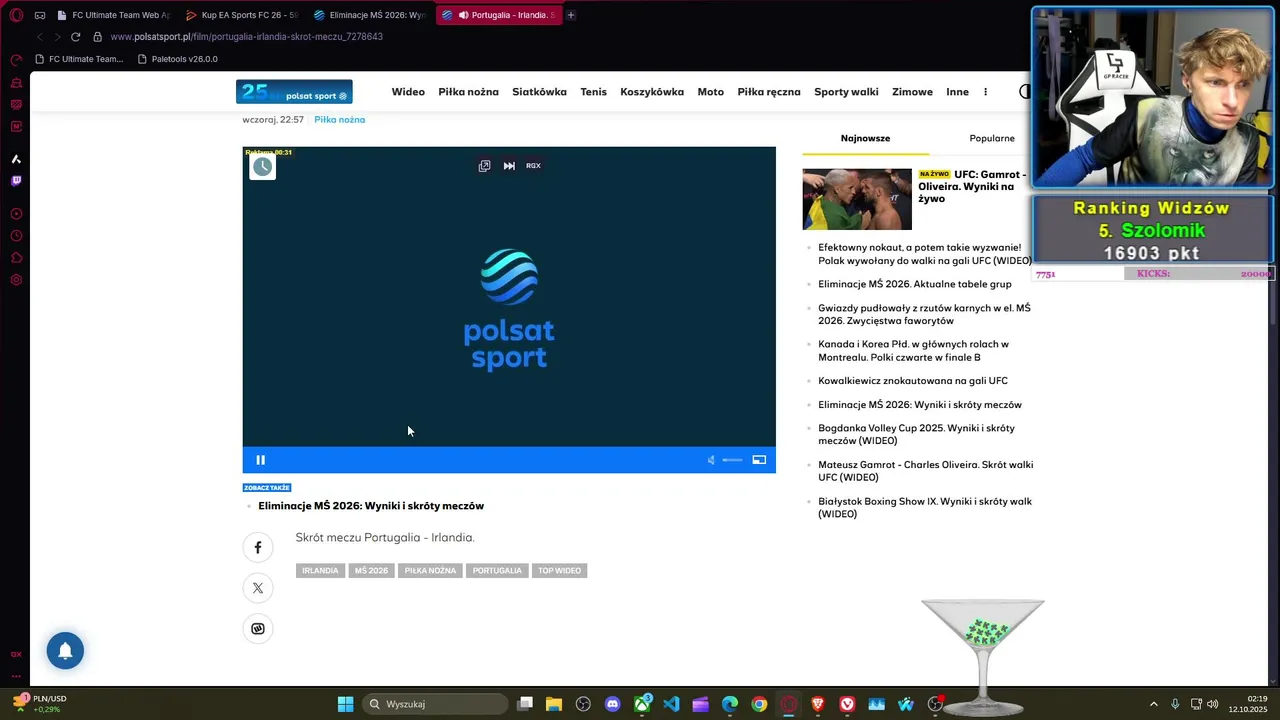This screenshot has width=1280, height=720.
Task: Open Eliminacje MŚ 2026 link below the video
Action: pyautogui.click(x=371, y=506)
